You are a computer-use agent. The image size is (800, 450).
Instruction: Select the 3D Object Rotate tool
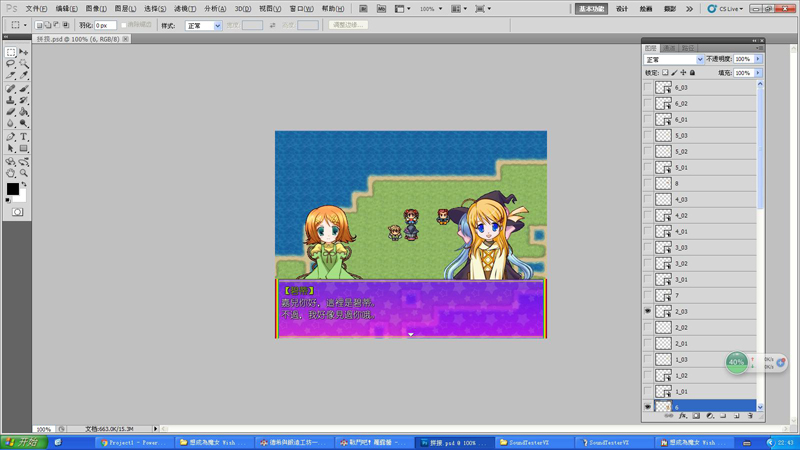pyautogui.click(x=11, y=162)
